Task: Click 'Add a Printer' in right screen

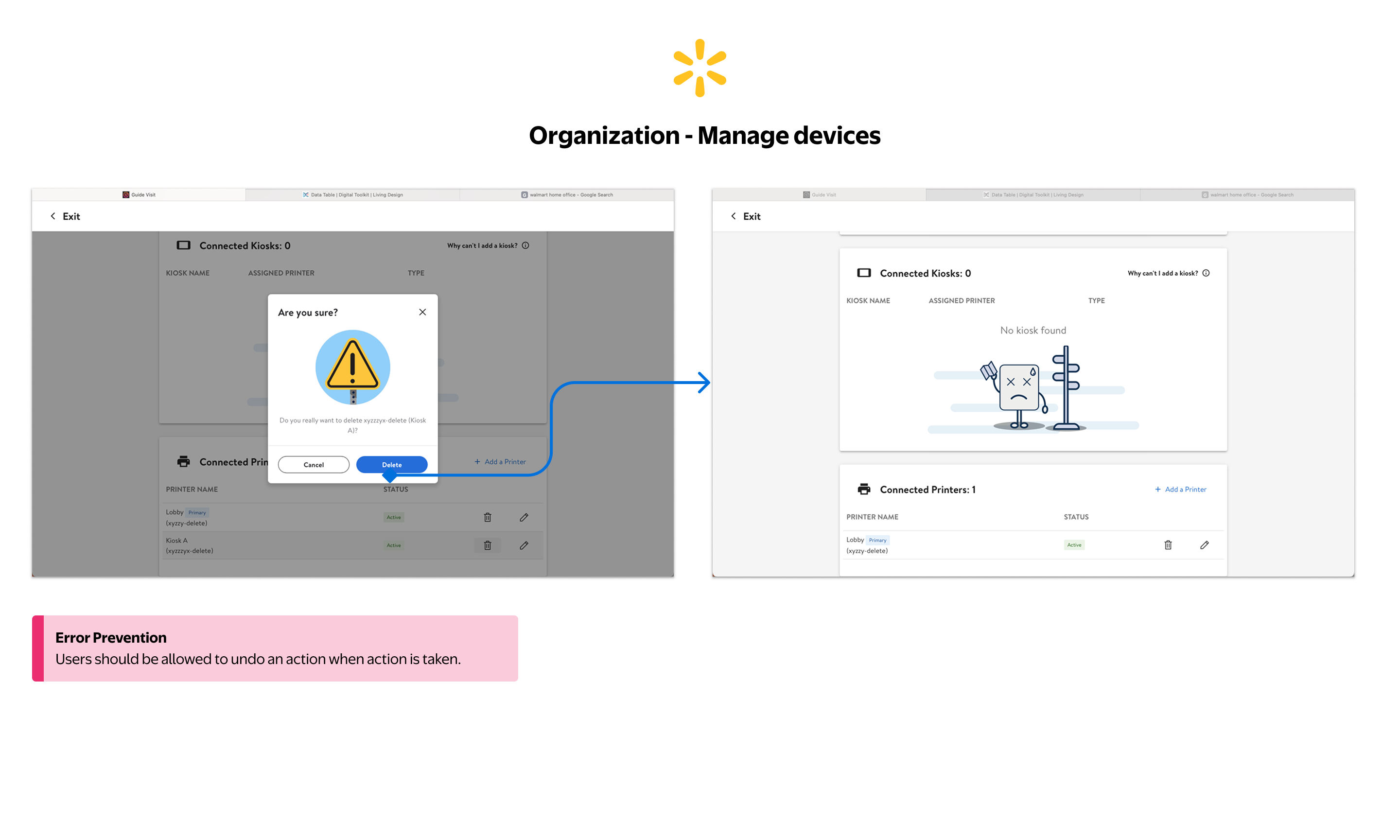Action: pyautogui.click(x=1185, y=489)
